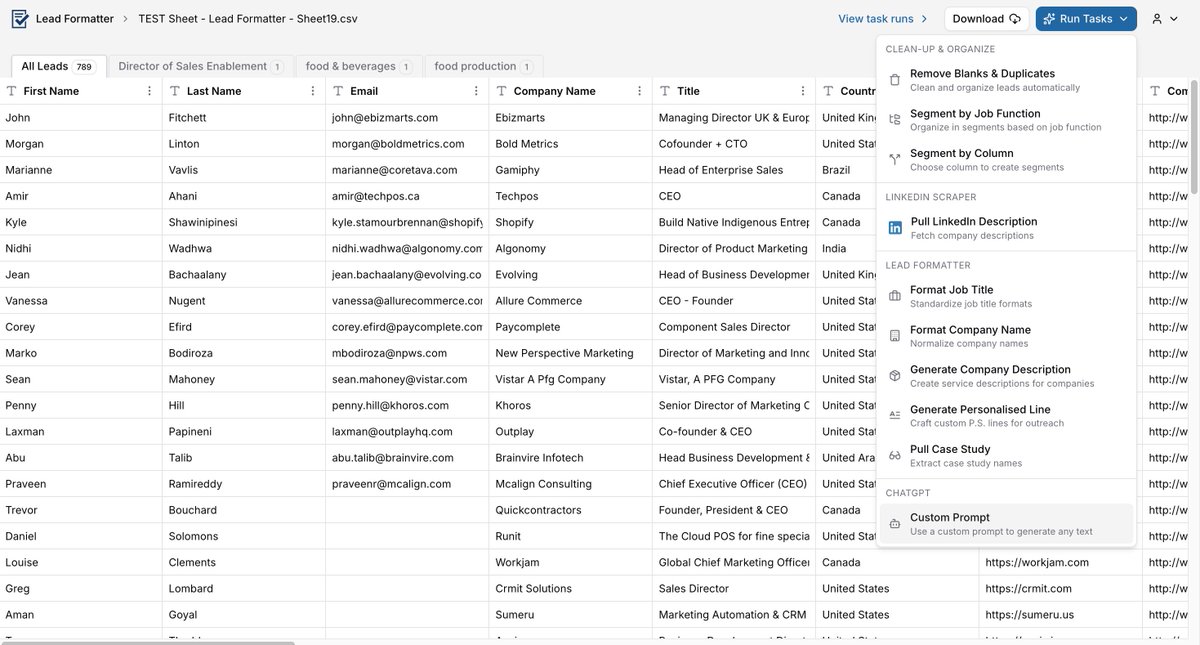Click the Download cloud icon
Screen dimensions: 1200x645
(1015, 19)
